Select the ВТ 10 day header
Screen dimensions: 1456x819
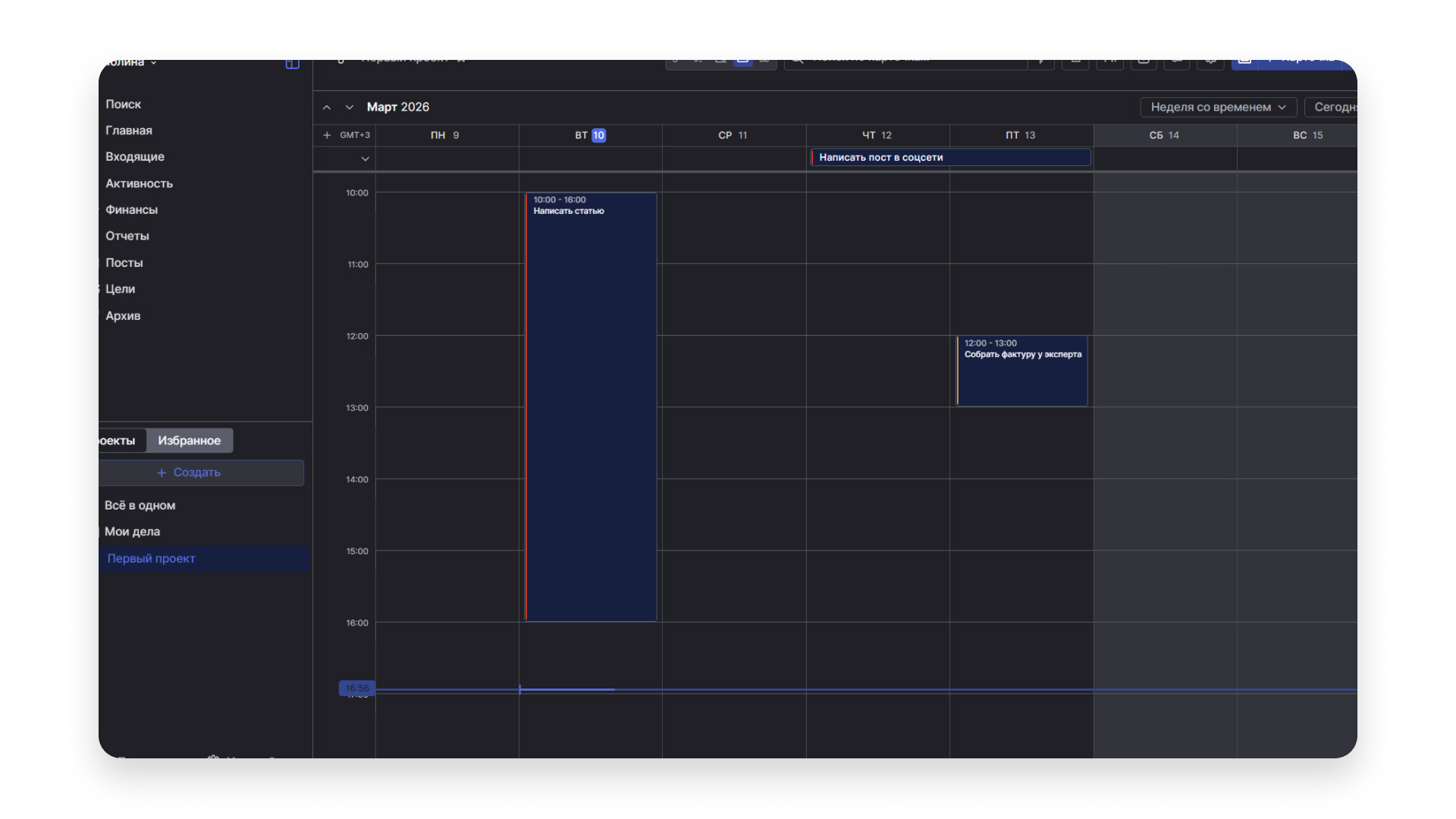point(590,135)
